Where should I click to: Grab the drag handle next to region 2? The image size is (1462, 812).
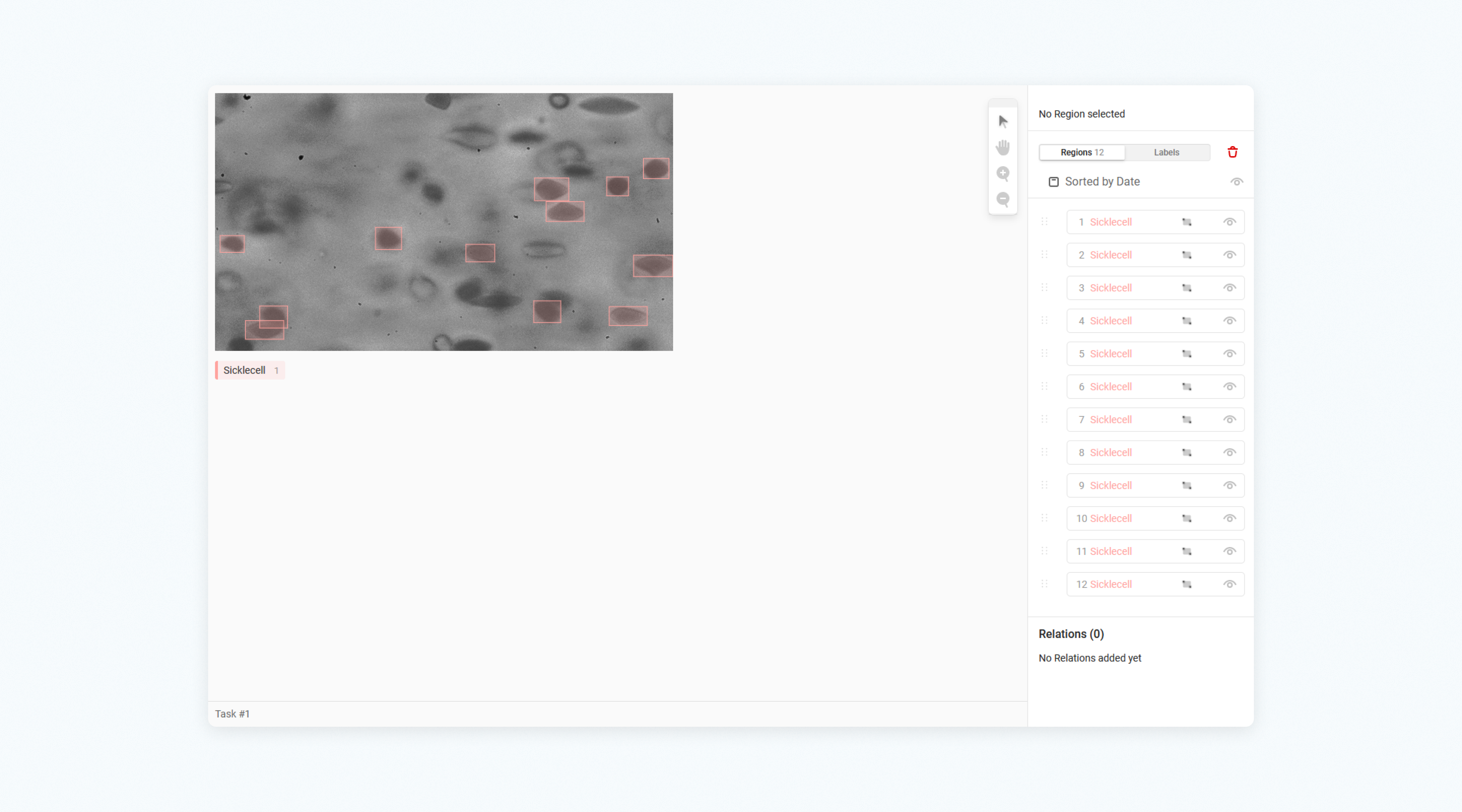click(x=1045, y=255)
